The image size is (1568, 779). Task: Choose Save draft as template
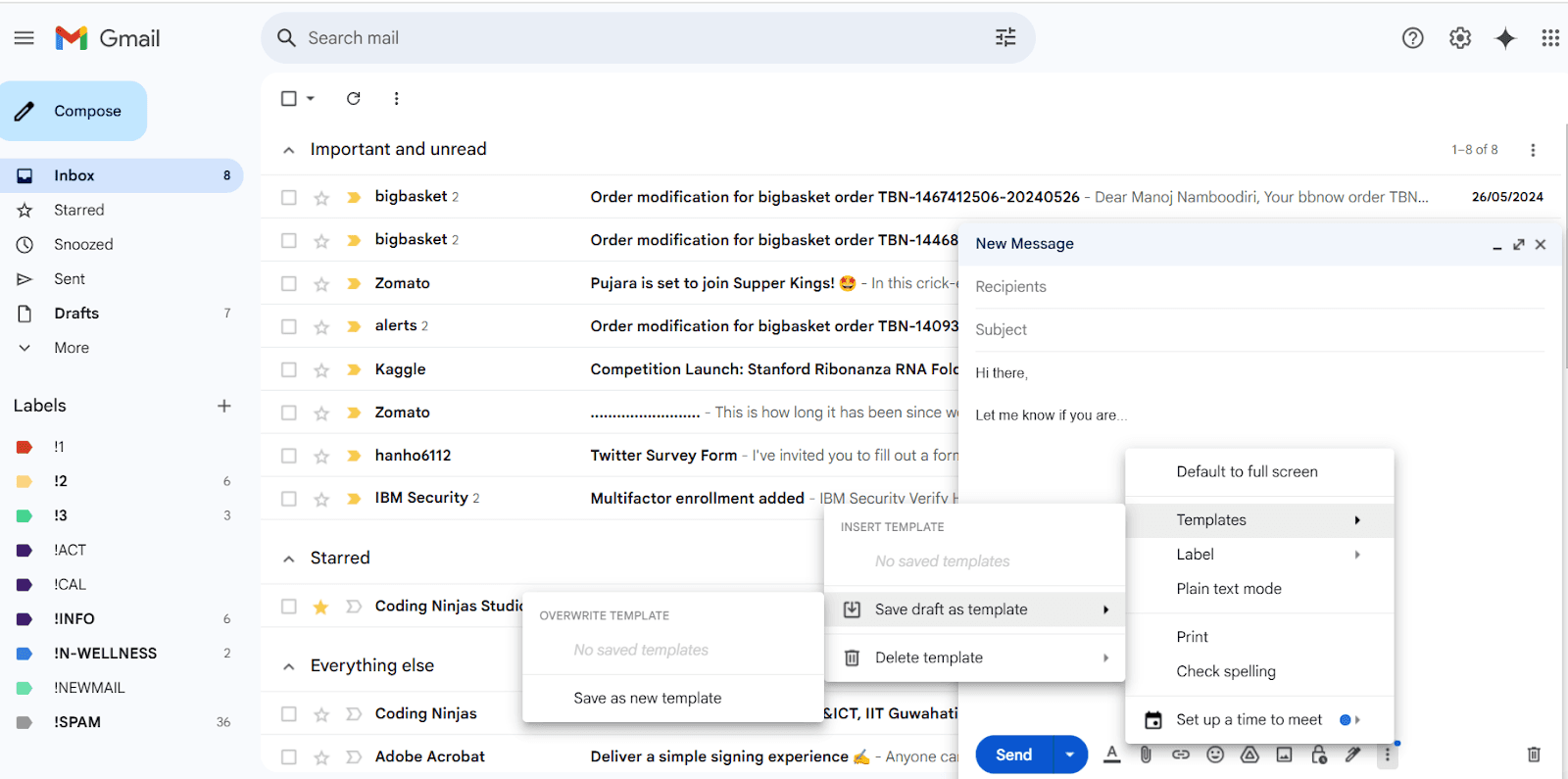(974, 609)
